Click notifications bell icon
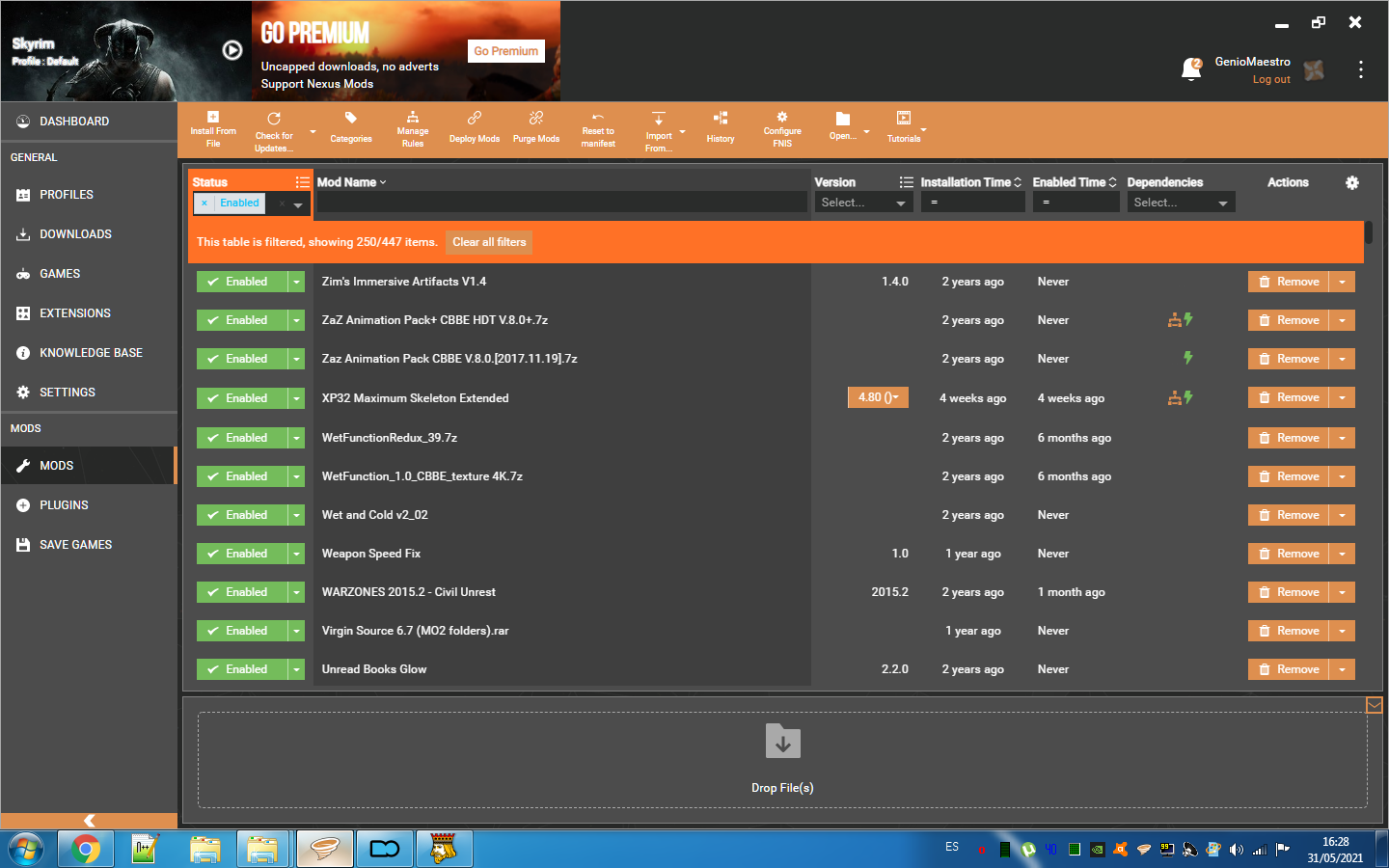This screenshot has height=868, width=1389. point(1191,69)
